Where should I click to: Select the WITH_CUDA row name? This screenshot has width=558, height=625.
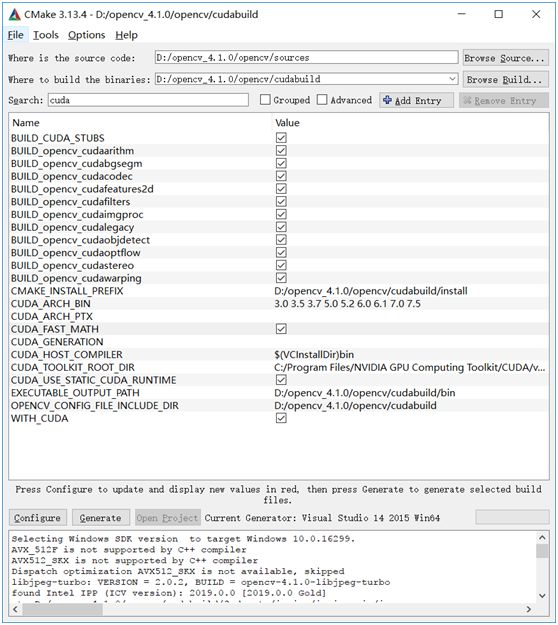point(39,419)
